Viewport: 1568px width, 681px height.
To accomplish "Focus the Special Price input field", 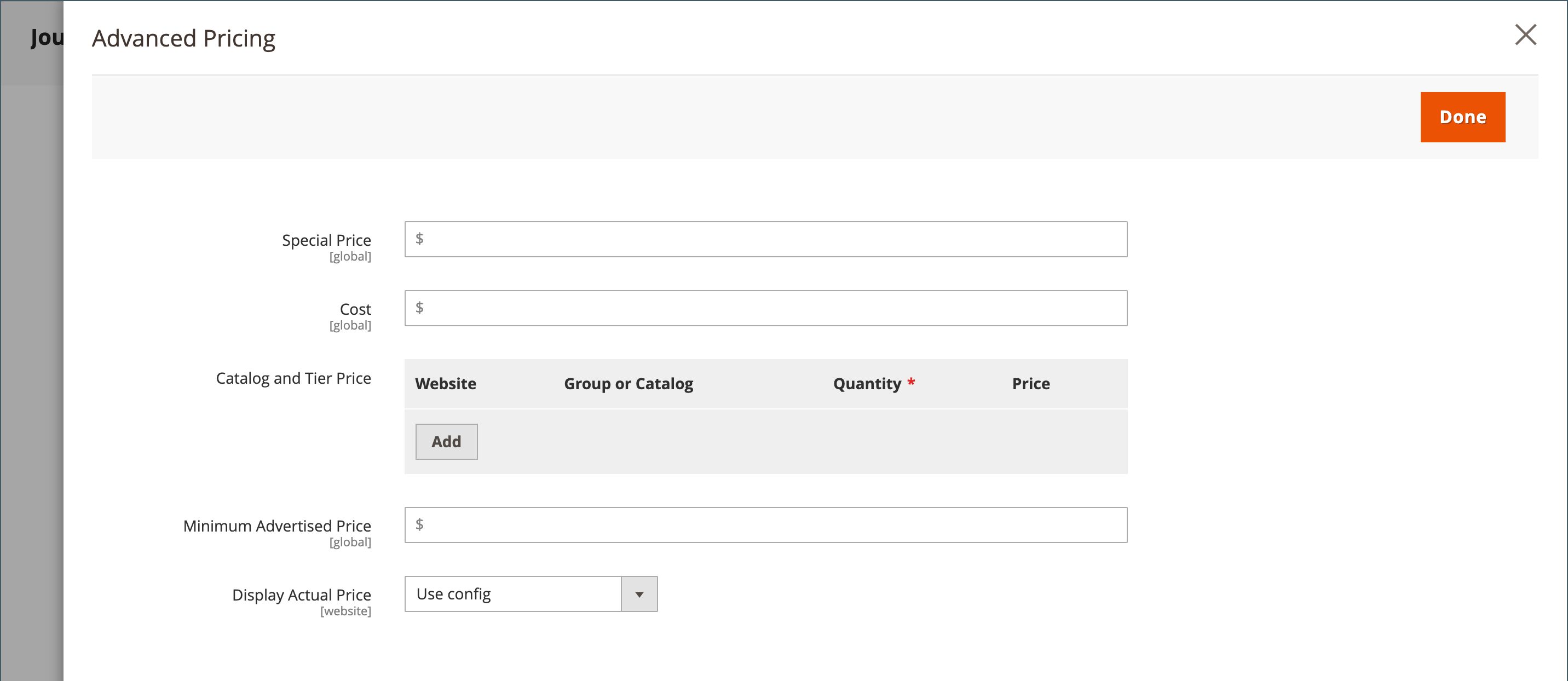I will pyautogui.click(x=766, y=239).
